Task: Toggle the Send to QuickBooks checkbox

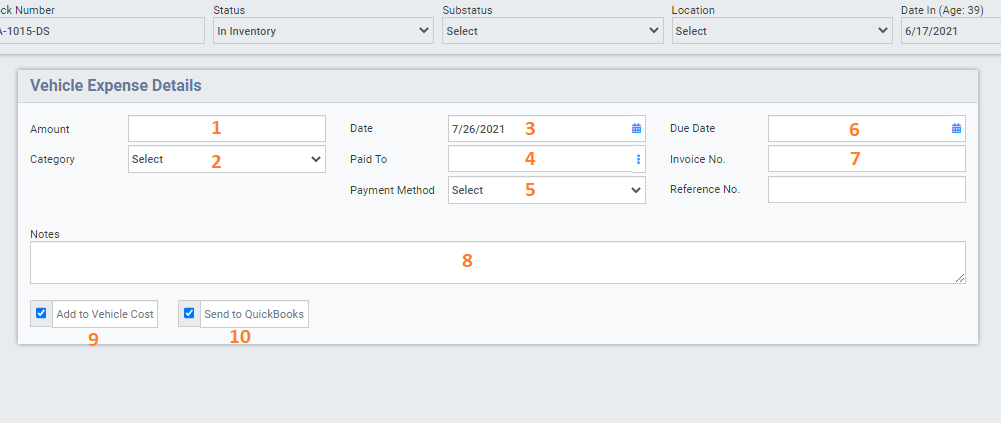Action: [189, 313]
